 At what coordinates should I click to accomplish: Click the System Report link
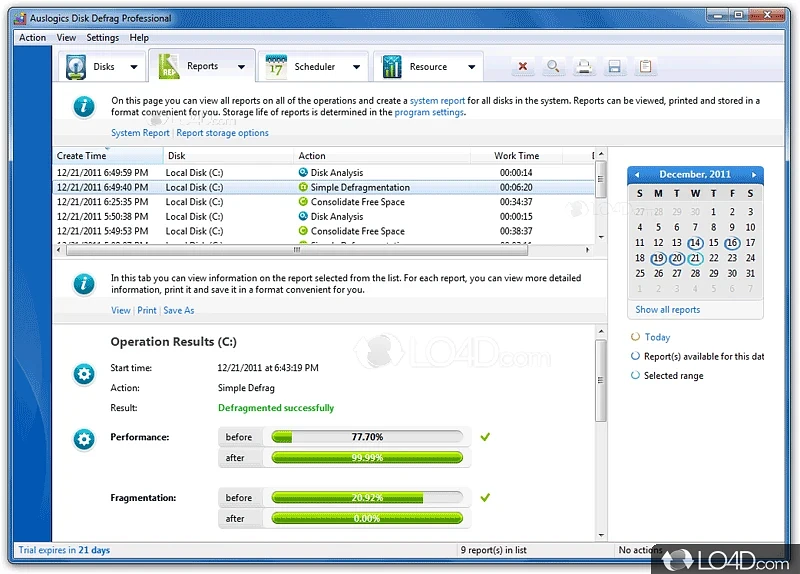[x=140, y=133]
